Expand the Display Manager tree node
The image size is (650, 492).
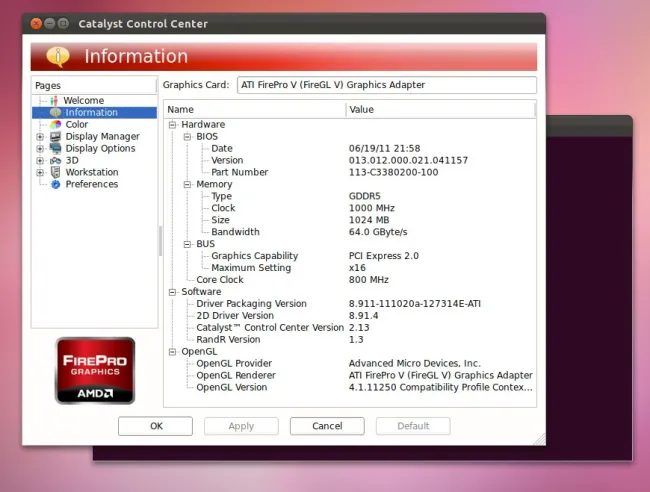coord(40,137)
